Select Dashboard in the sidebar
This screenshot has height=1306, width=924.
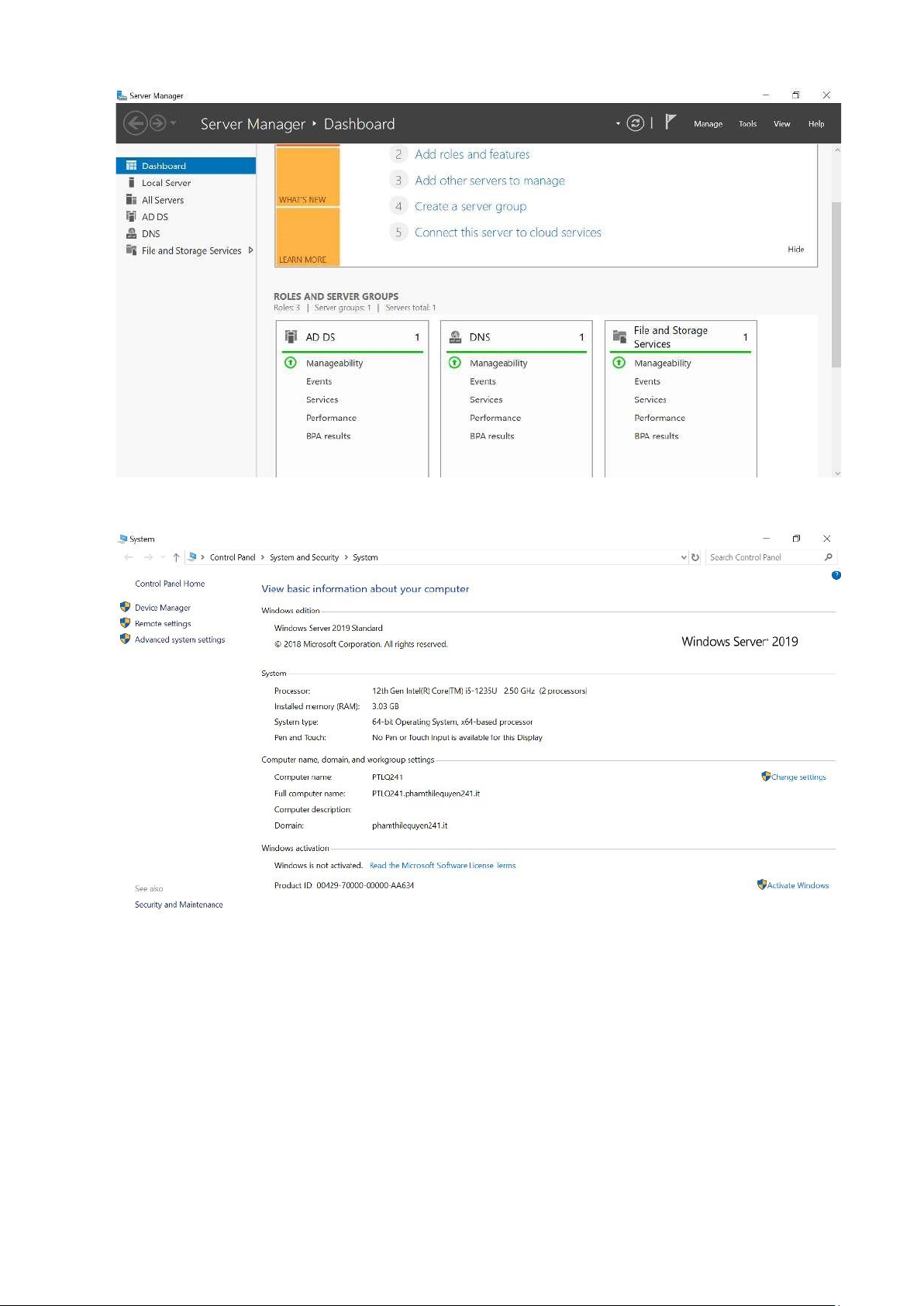pos(186,166)
